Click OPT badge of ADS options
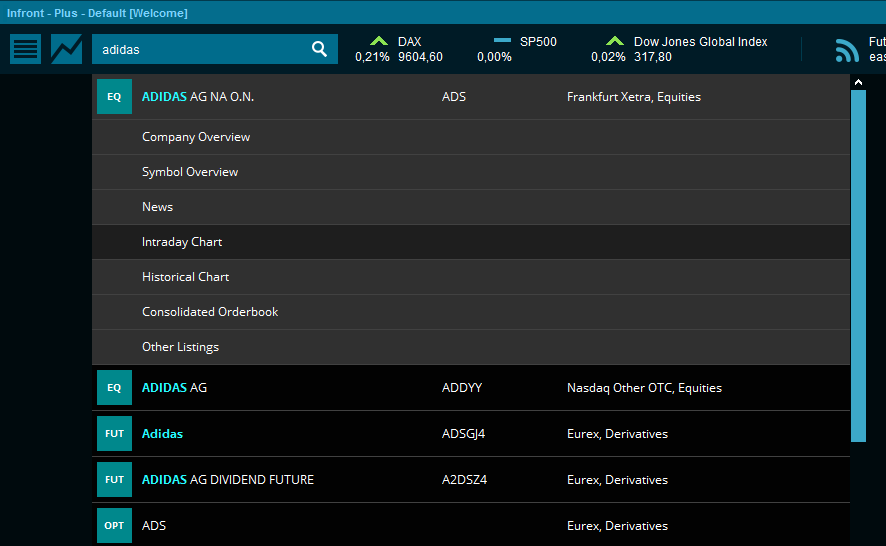 [114, 526]
